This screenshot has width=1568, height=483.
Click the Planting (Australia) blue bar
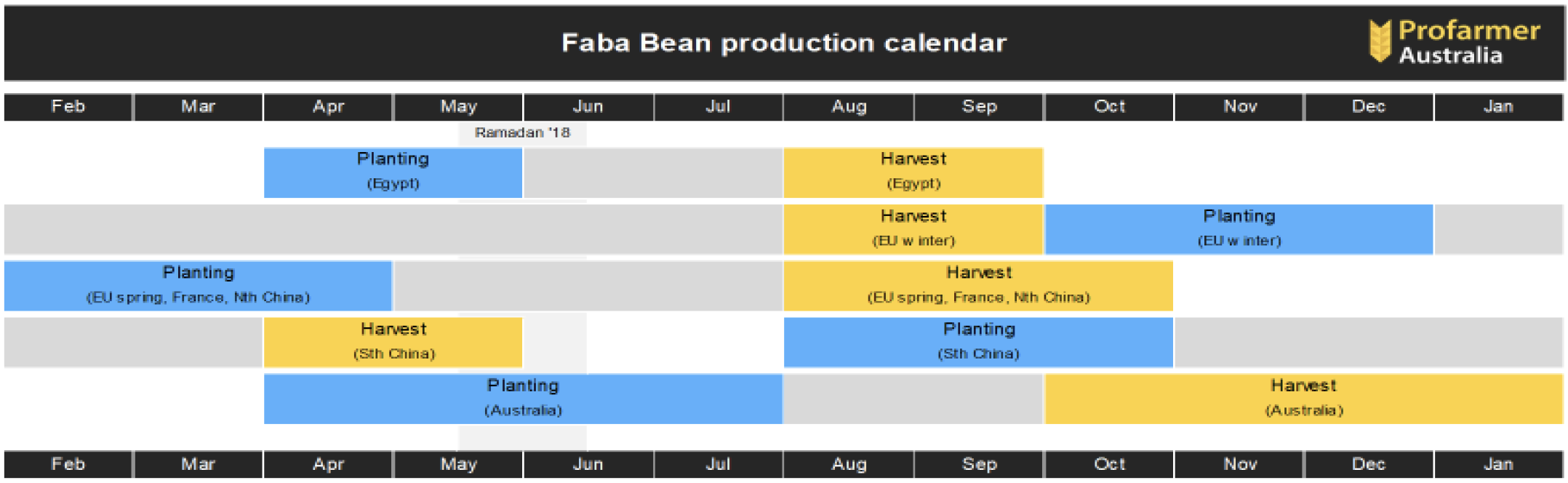tap(523, 399)
